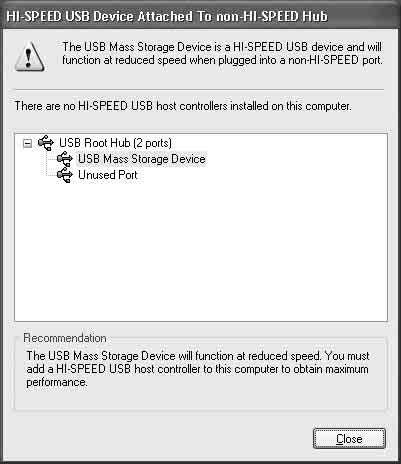The image size is (401, 464).
Task: Click the warning exclamation triangle icon
Action: [29, 57]
